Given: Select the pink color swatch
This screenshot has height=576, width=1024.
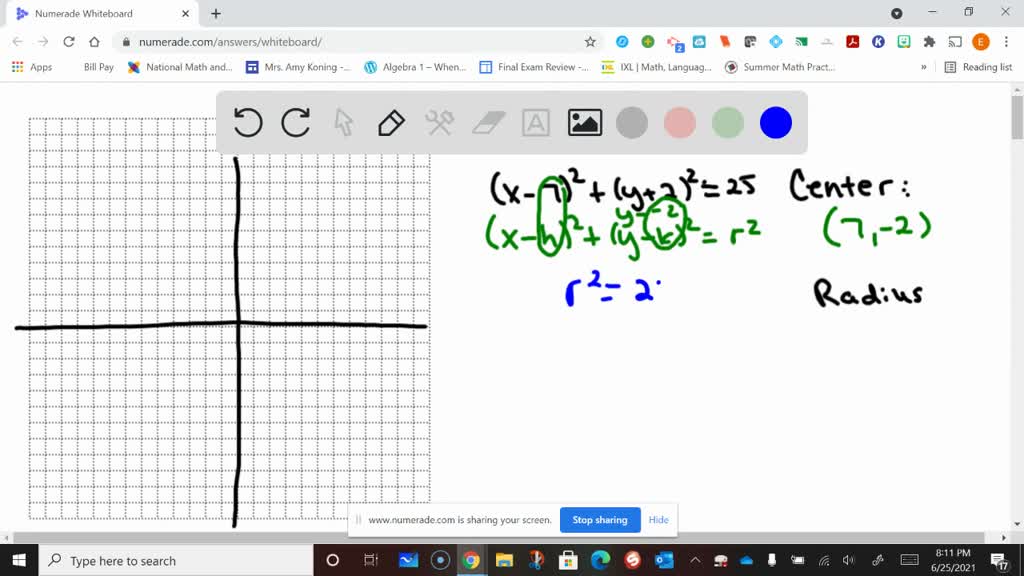Looking at the screenshot, I should coord(679,122).
